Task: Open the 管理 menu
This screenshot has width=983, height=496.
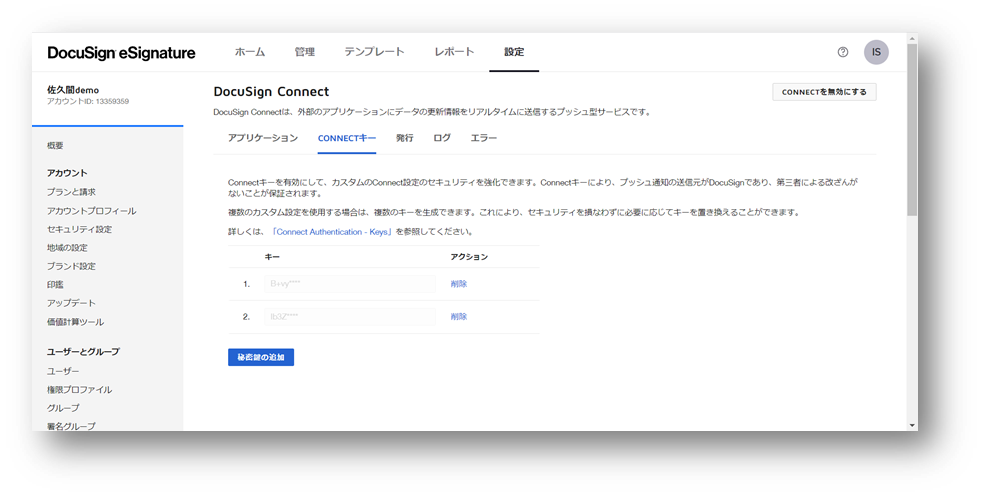Action: click(x=305, y=52)
